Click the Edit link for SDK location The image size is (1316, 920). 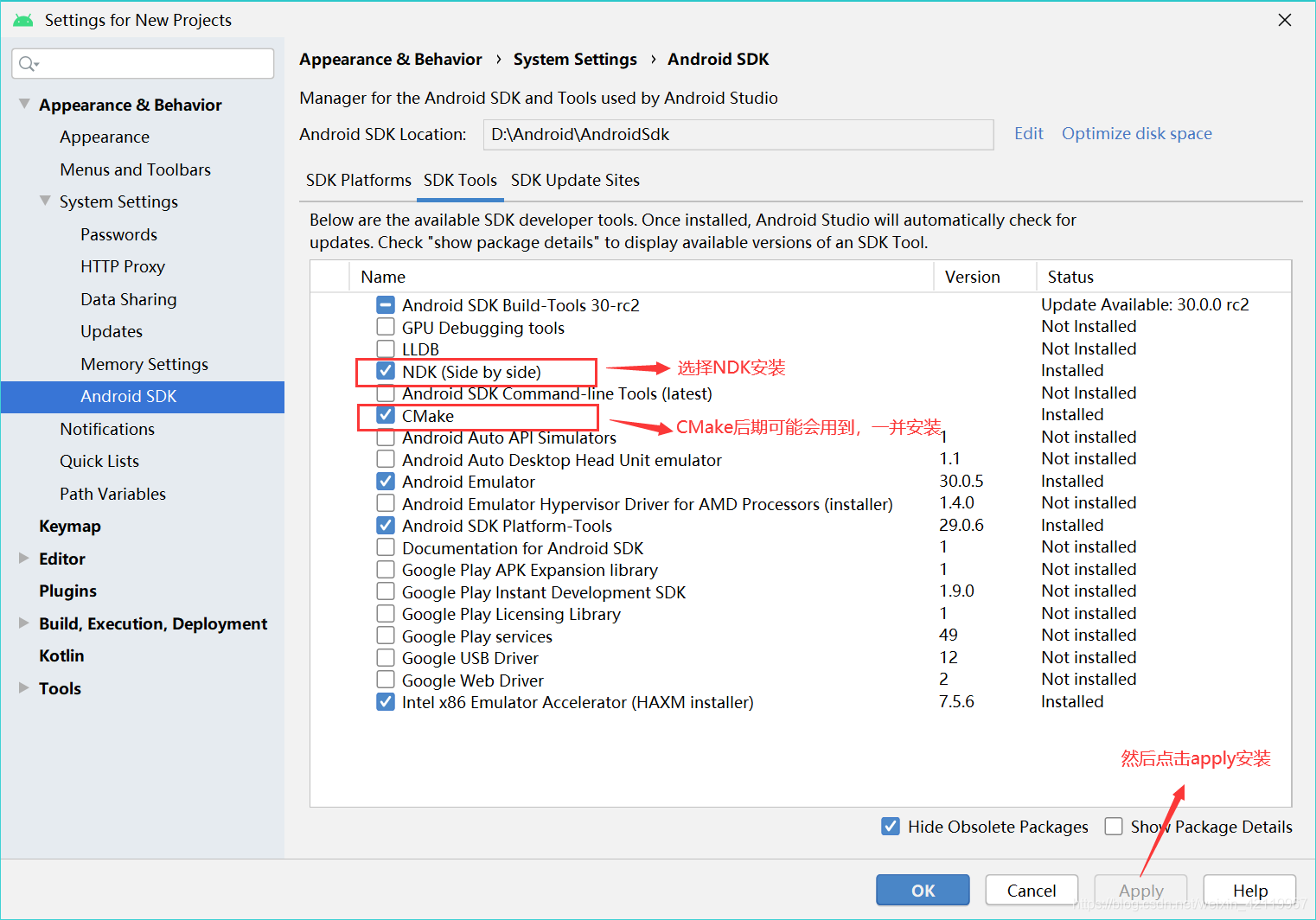[1029, 133]
